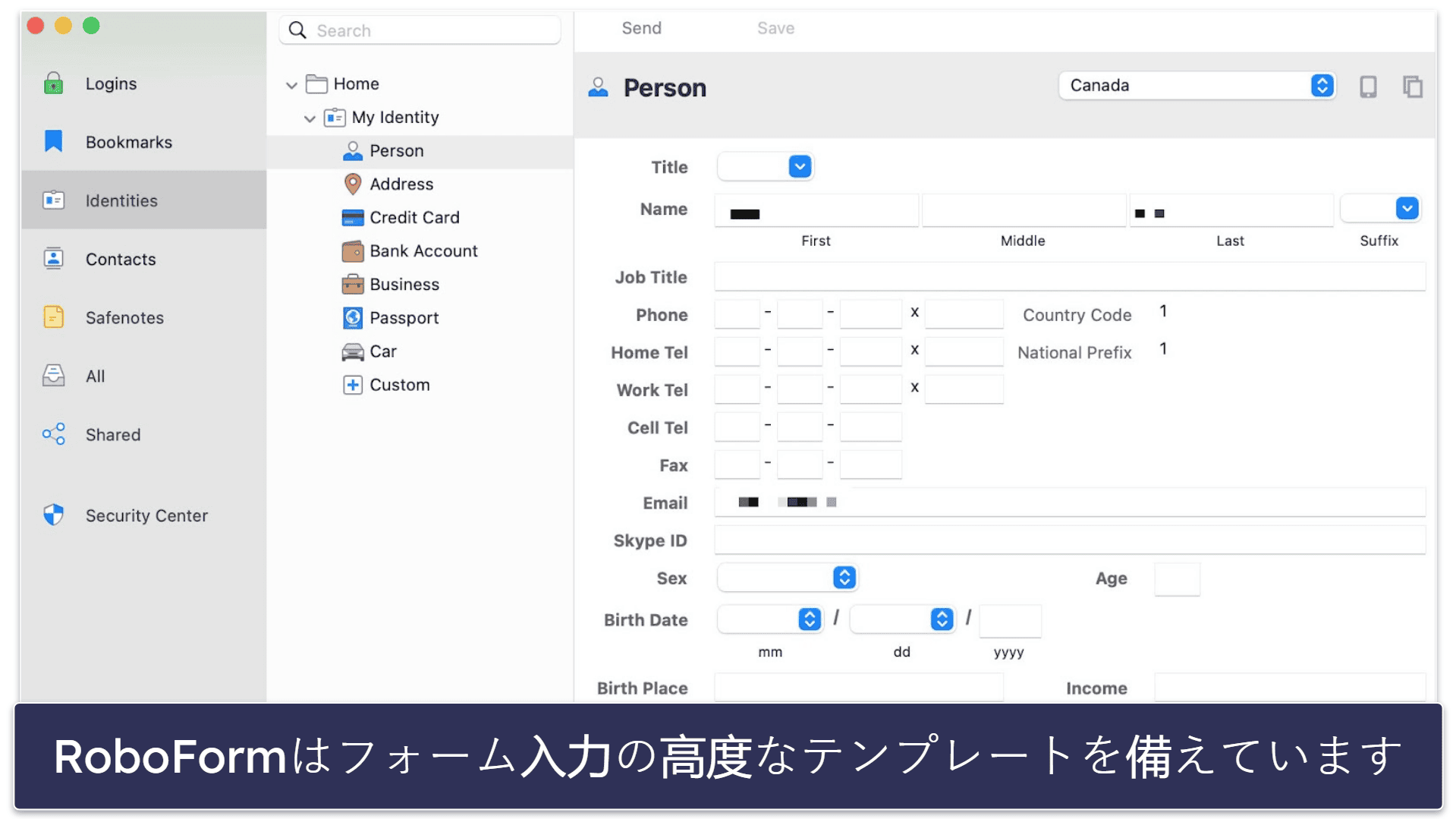
Task: Click the All inbox tray icon
Action: (x=53, y=376)
